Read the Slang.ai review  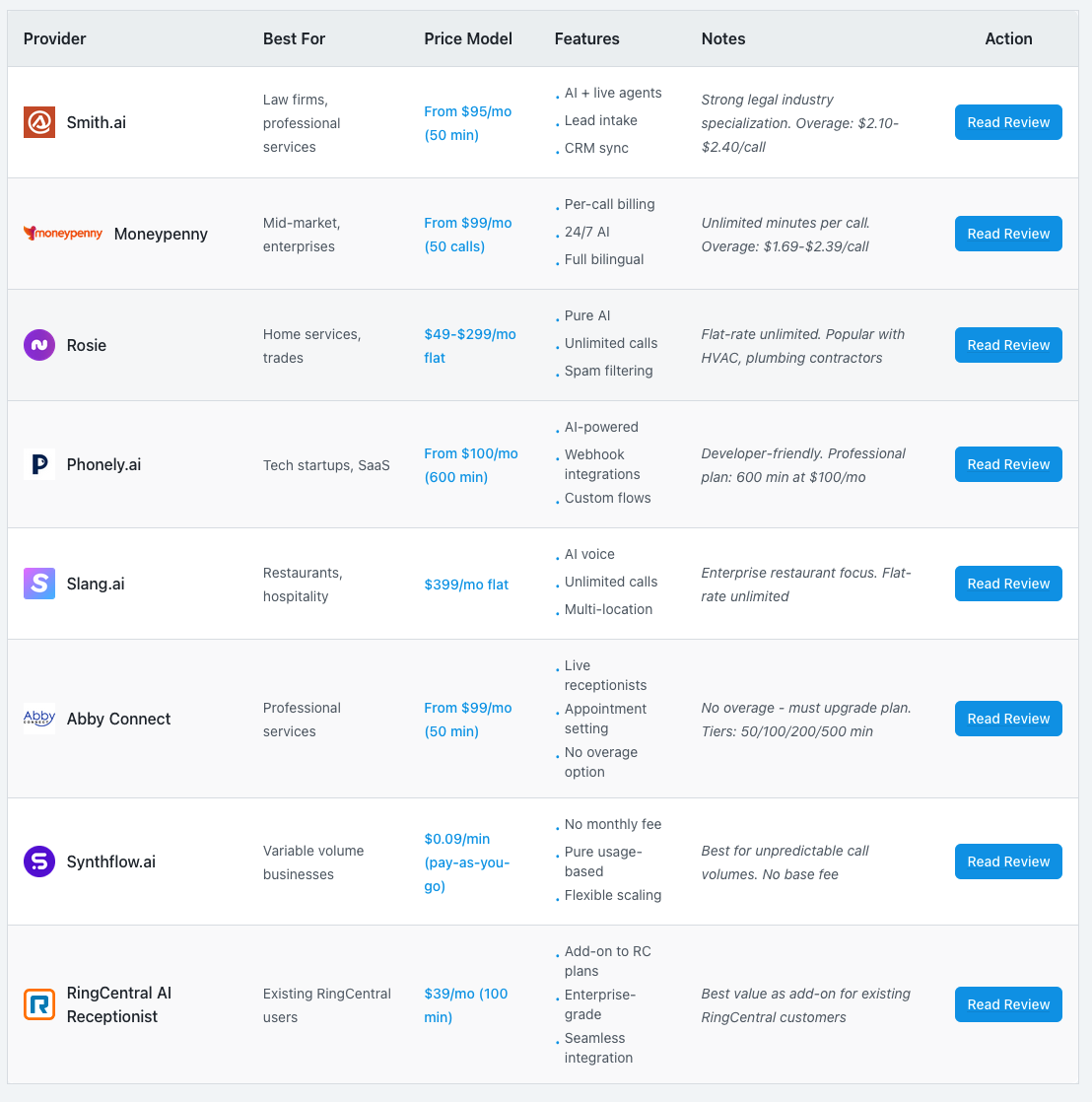[x=1008, y=584]
